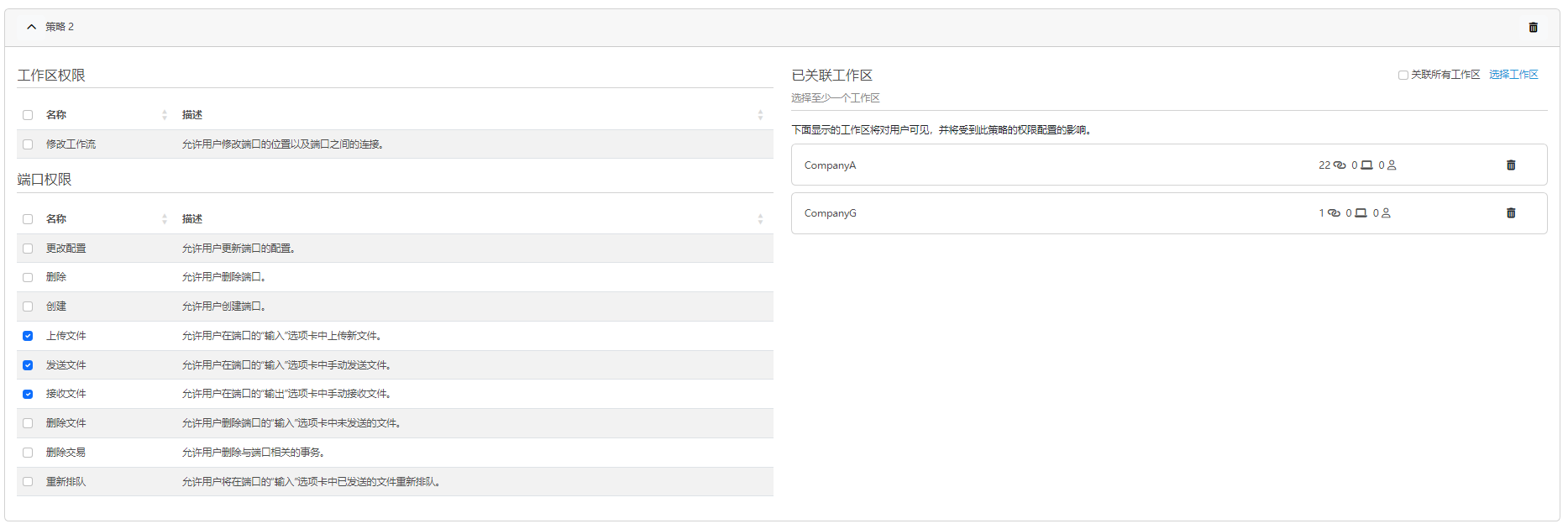The height and width of the screenshot is (529, 1568).
Task: Click the ports monitor icon in CompanyA row
Action: pos(1366,165)
